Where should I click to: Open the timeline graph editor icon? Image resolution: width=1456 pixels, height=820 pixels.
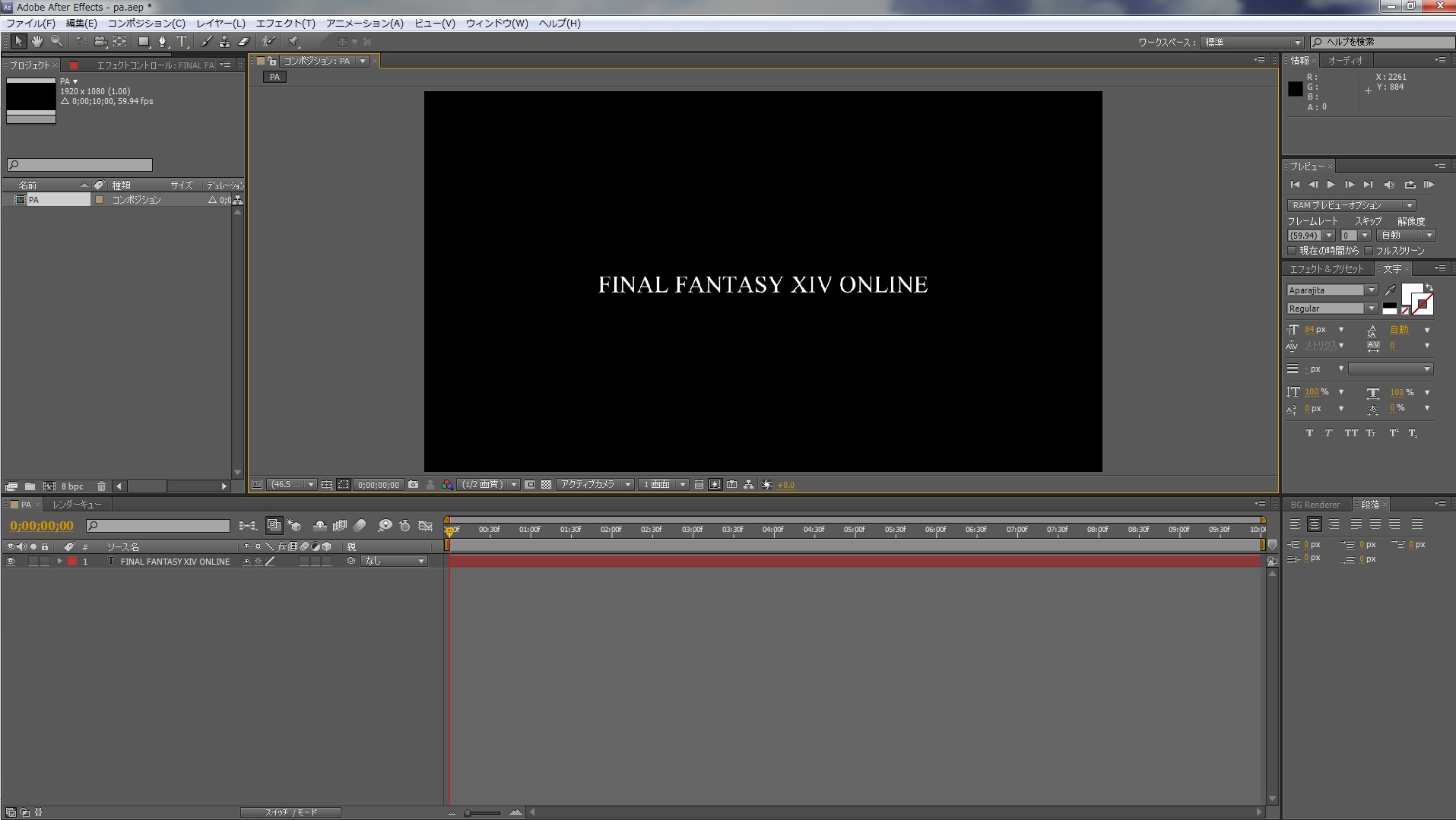click(x=426, y=526)
